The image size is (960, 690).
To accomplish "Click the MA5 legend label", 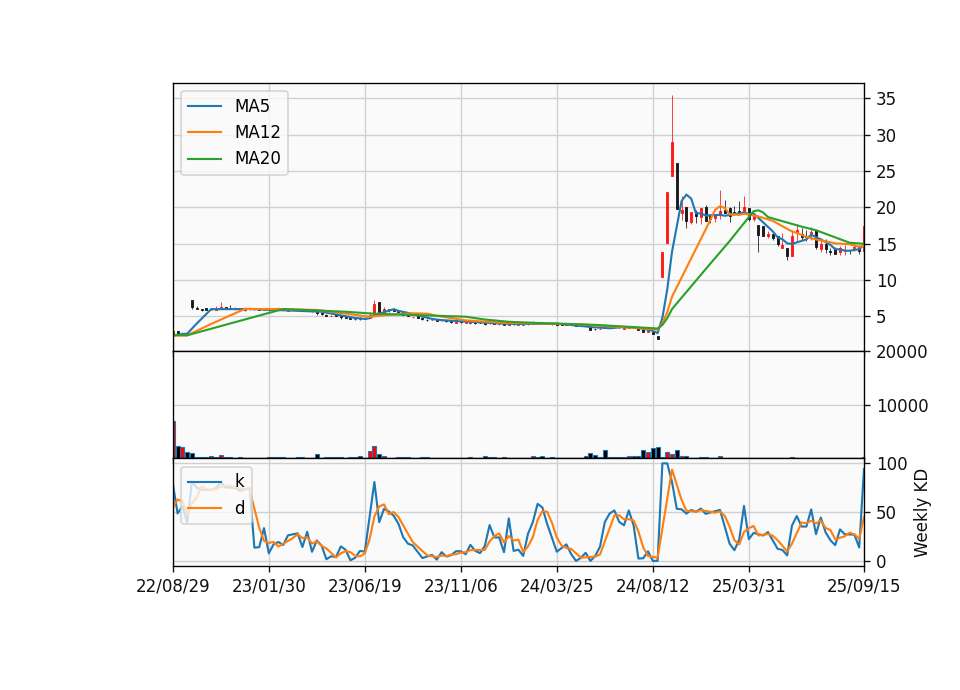I will pos(252,106).
